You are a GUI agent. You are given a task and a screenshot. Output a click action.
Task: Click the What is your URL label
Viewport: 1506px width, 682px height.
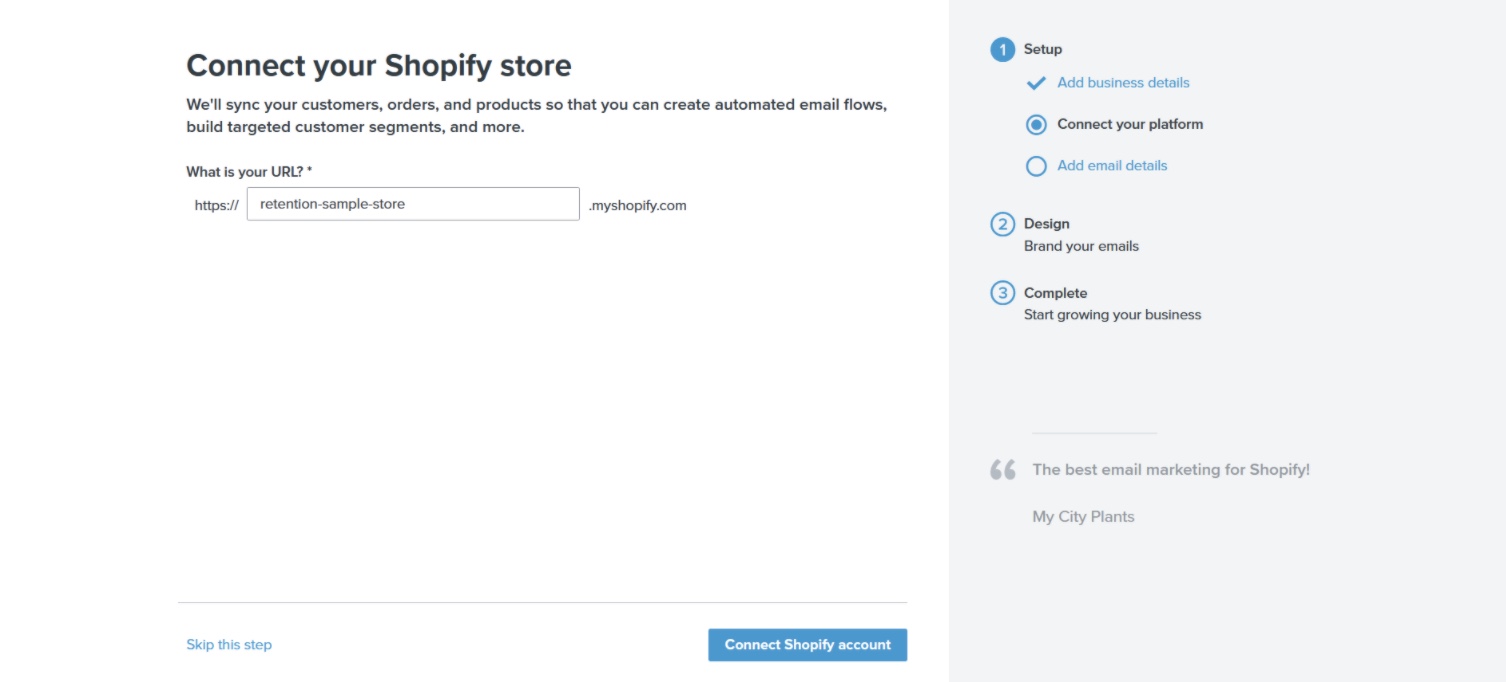(249, 172)
